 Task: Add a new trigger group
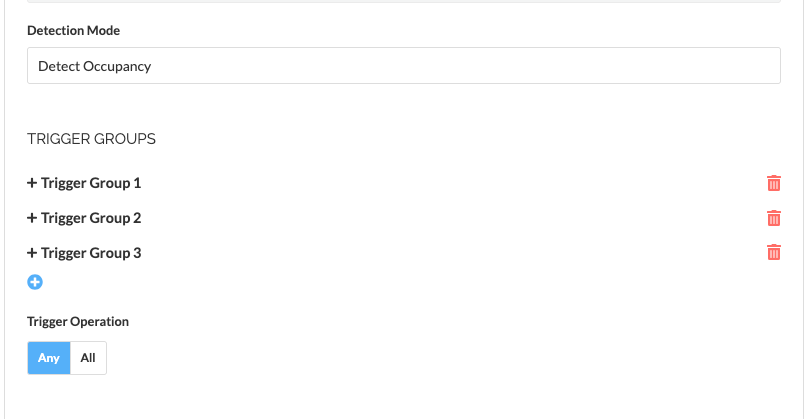point(34,283)
